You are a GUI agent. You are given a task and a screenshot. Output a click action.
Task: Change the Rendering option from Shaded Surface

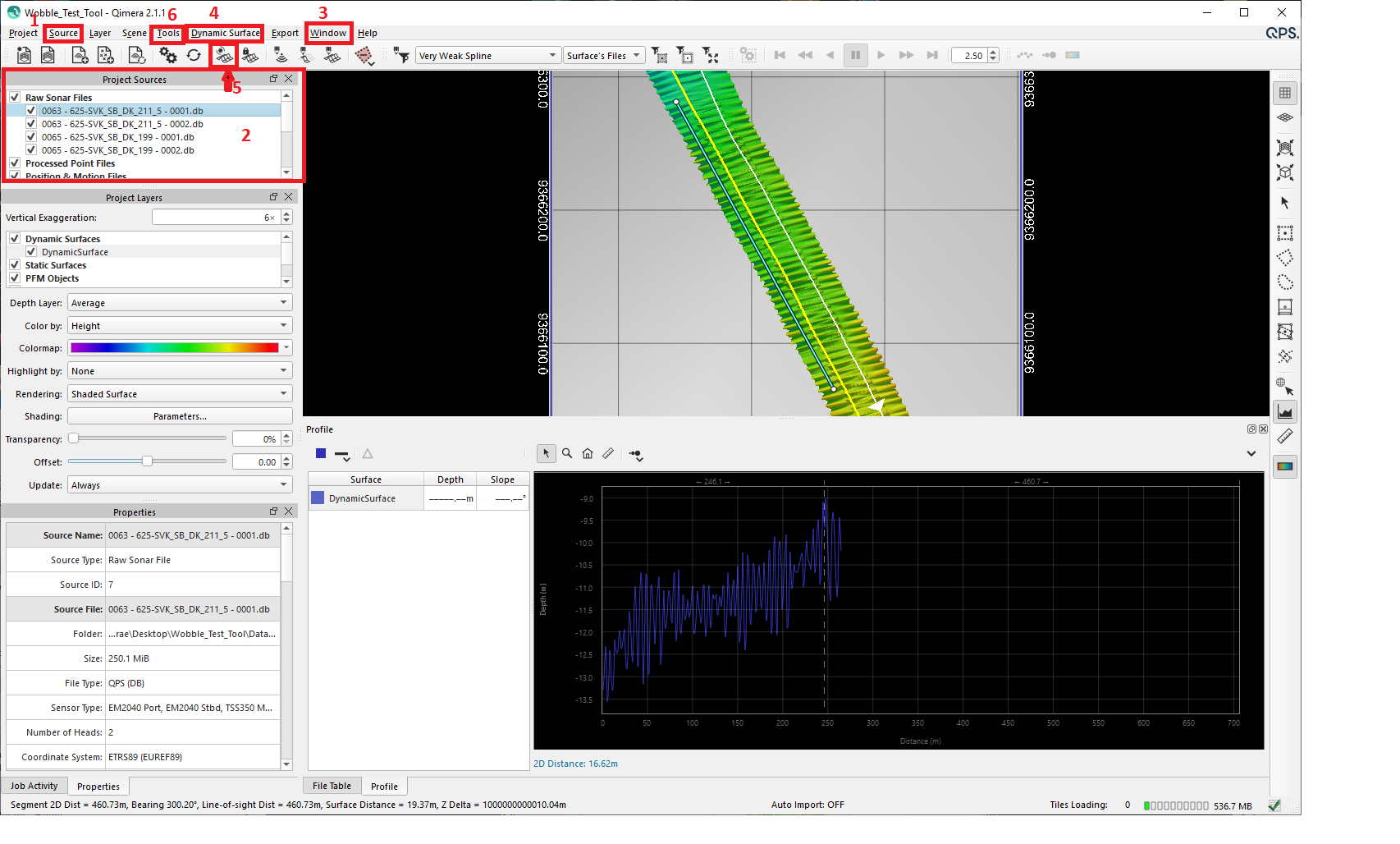pos(180,393)
